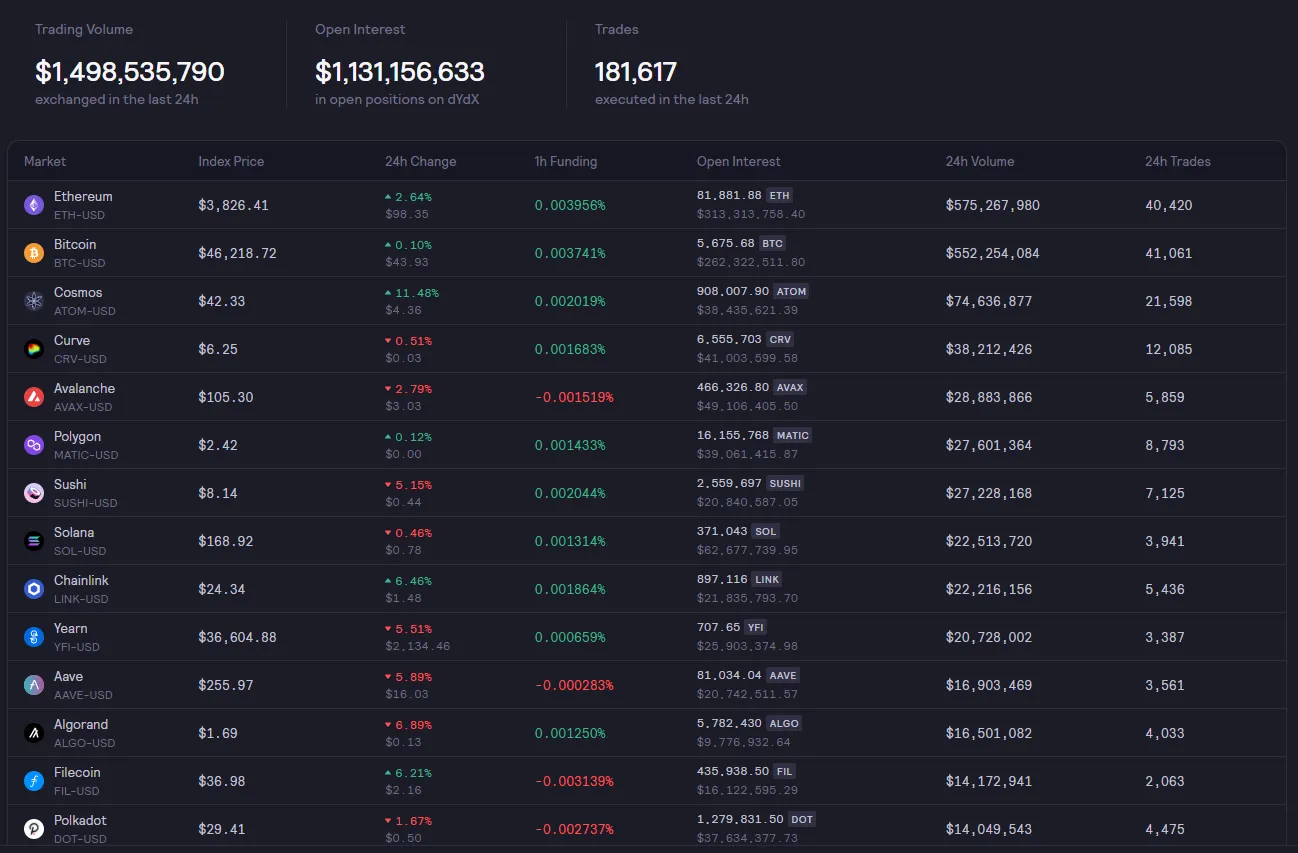This screenshot has width=1298, height=853.
Task: Click the 1h Funding column header
Action: (x=566, y=161)
